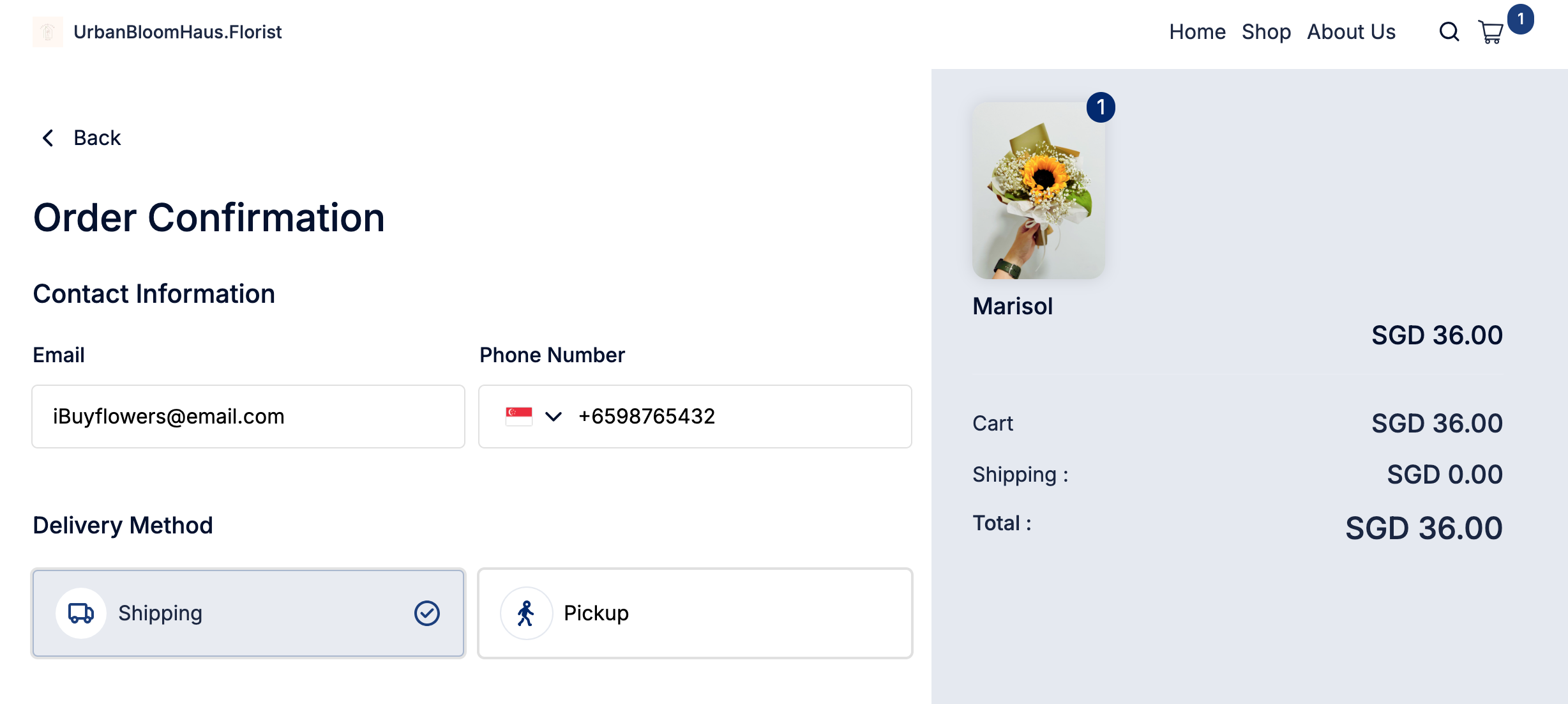
Task: Open the shopping cart icon
Action: (1491, 31)
